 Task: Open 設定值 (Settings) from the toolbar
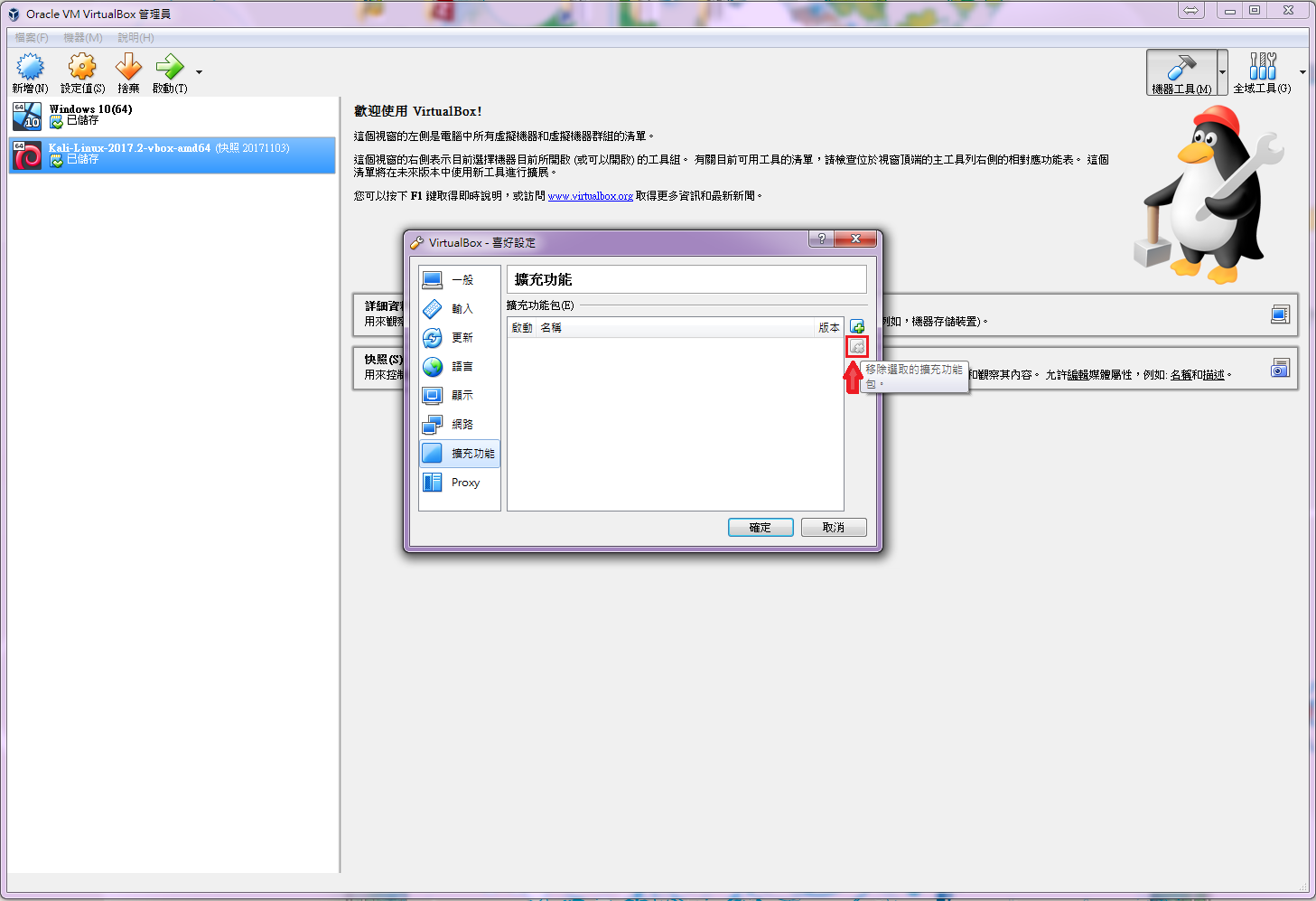tap(82, 68)
